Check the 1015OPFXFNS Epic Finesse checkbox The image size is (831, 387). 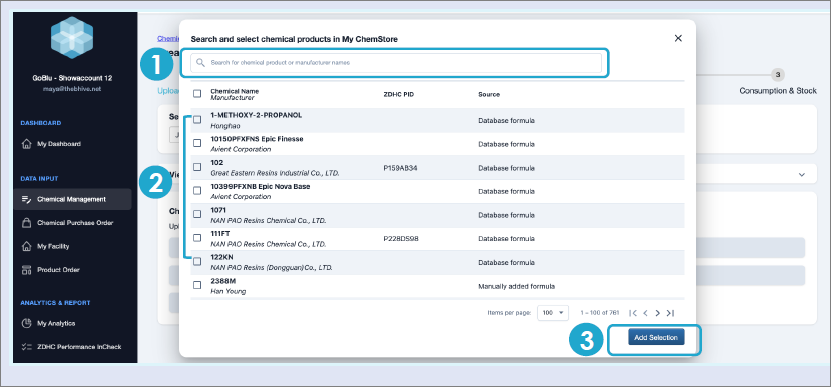[197, 143]
